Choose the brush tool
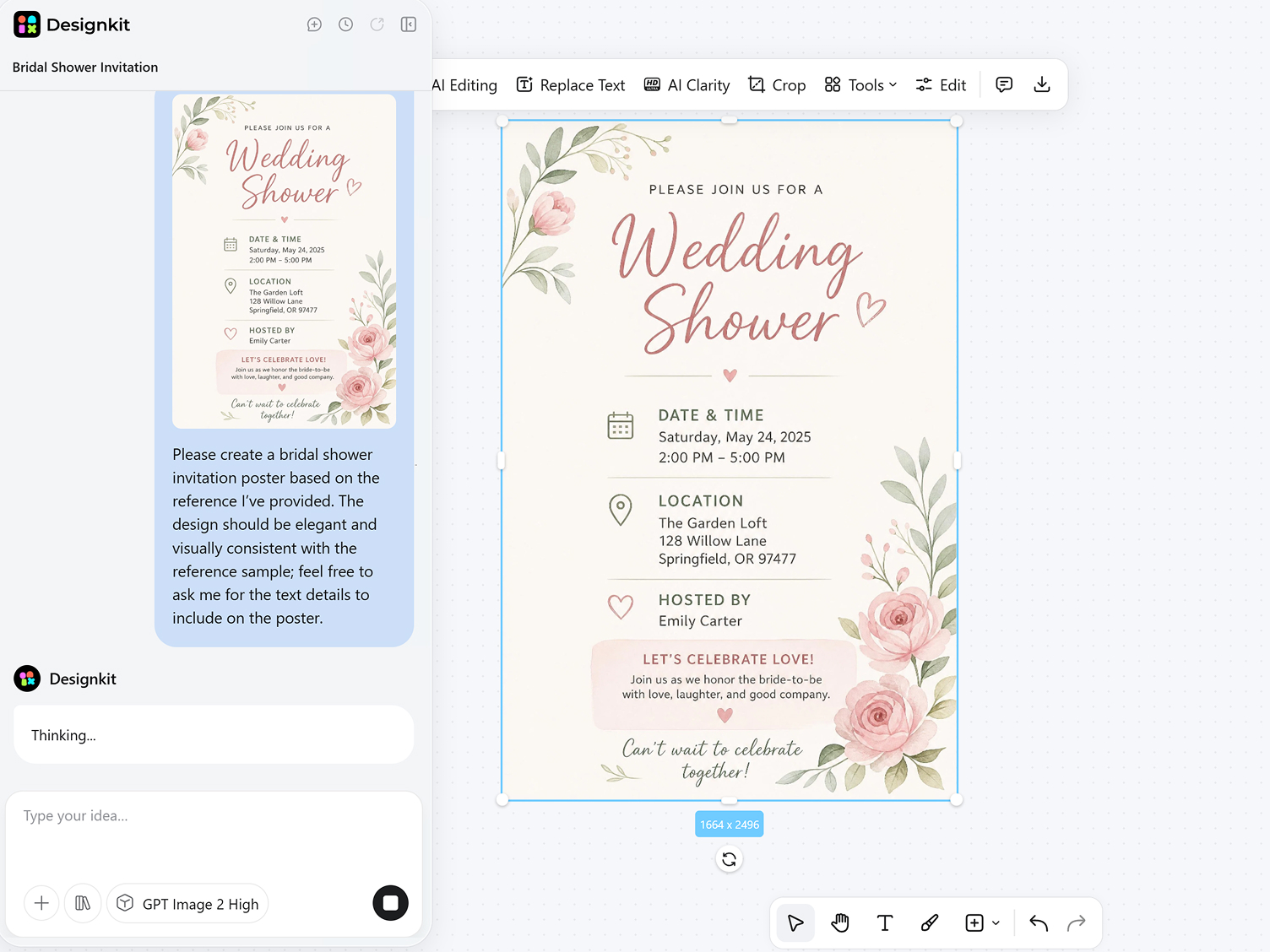 930,923
